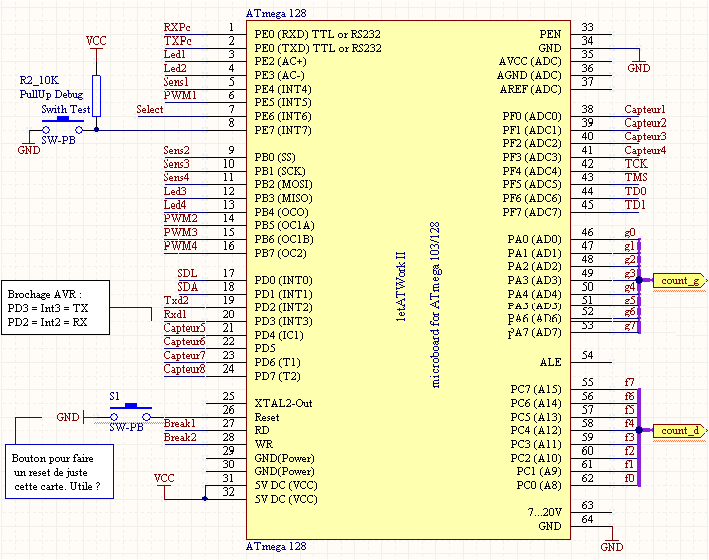Select the VCC power symbol above resistor R2
This screenshot has height=560, width=709.
click(x=96, y=41)
